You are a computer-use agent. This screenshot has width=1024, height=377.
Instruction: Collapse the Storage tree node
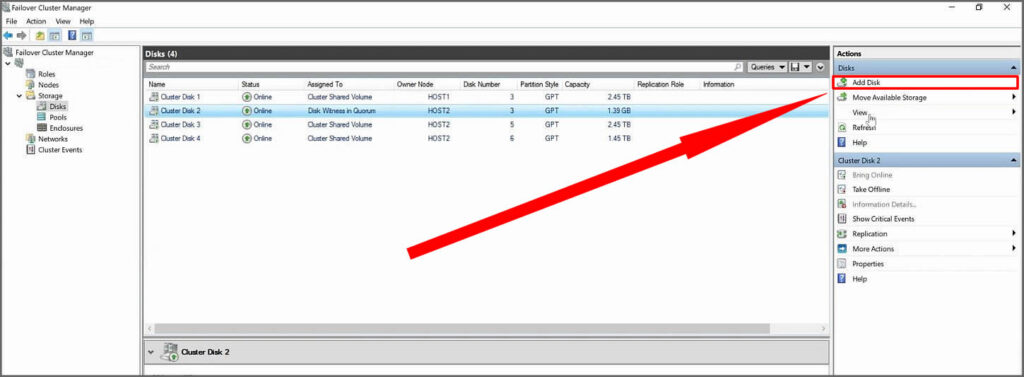pos(19,95)
